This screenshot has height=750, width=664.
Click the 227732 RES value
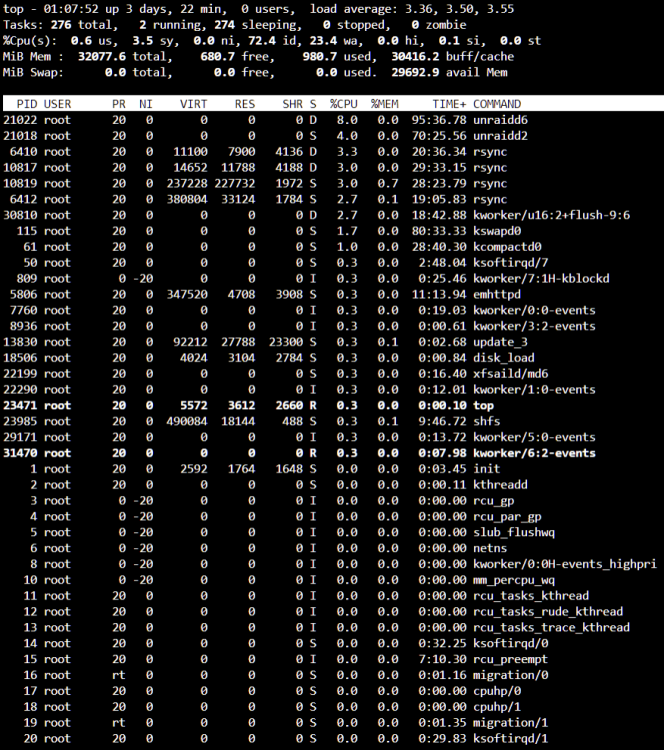(x=234, y=183)
